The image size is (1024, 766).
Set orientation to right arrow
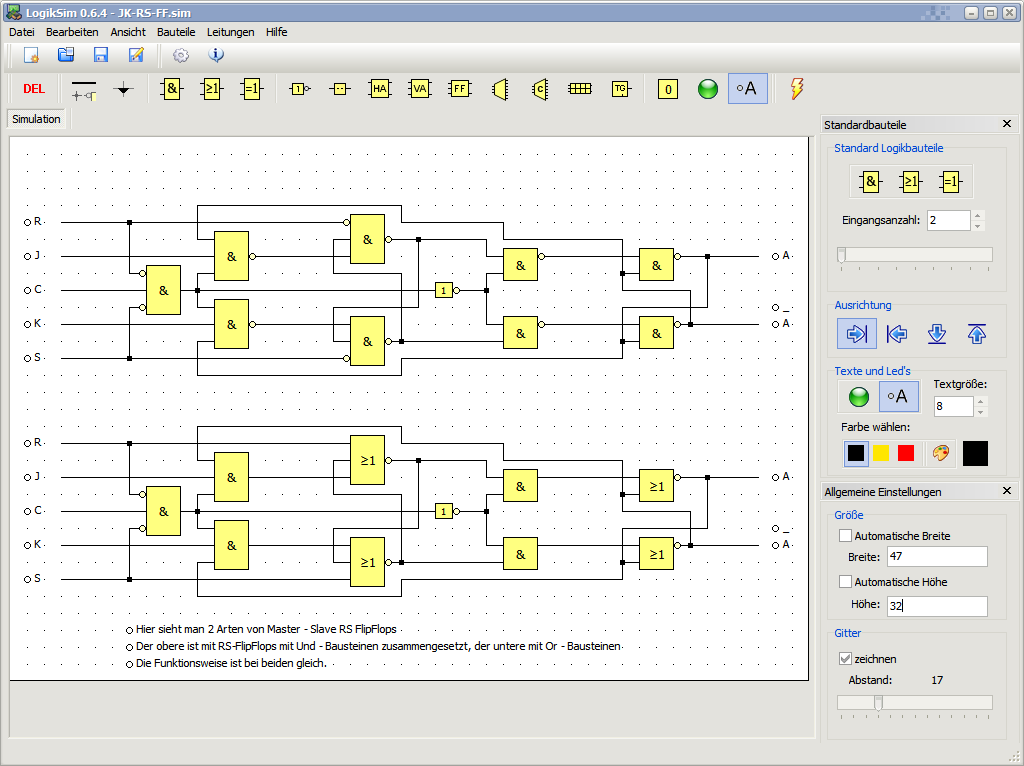(857, 334)
